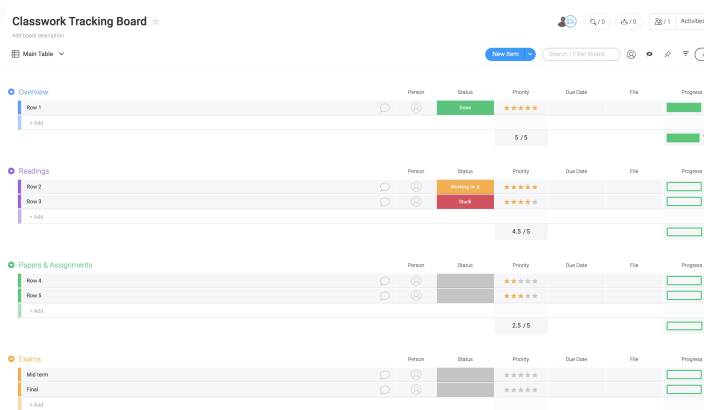Open the Readings group title

pyautogui.click(x=34, y=171)
